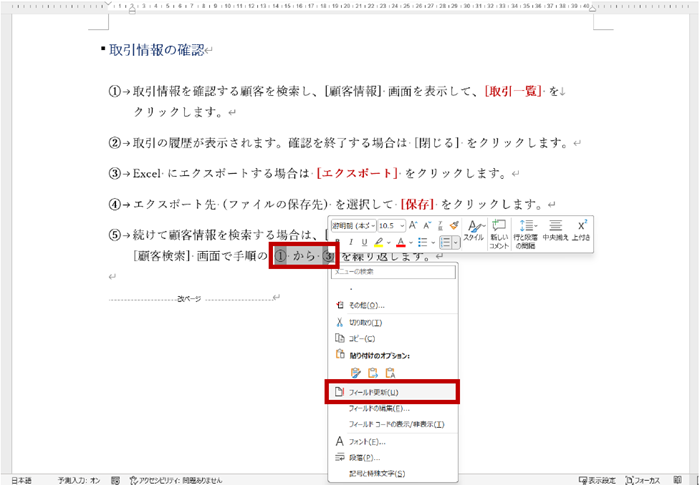700x485 pixels.
Task: Click 表示設定 in the status bar
Action: pyautogui.click(x=601, y=479)
